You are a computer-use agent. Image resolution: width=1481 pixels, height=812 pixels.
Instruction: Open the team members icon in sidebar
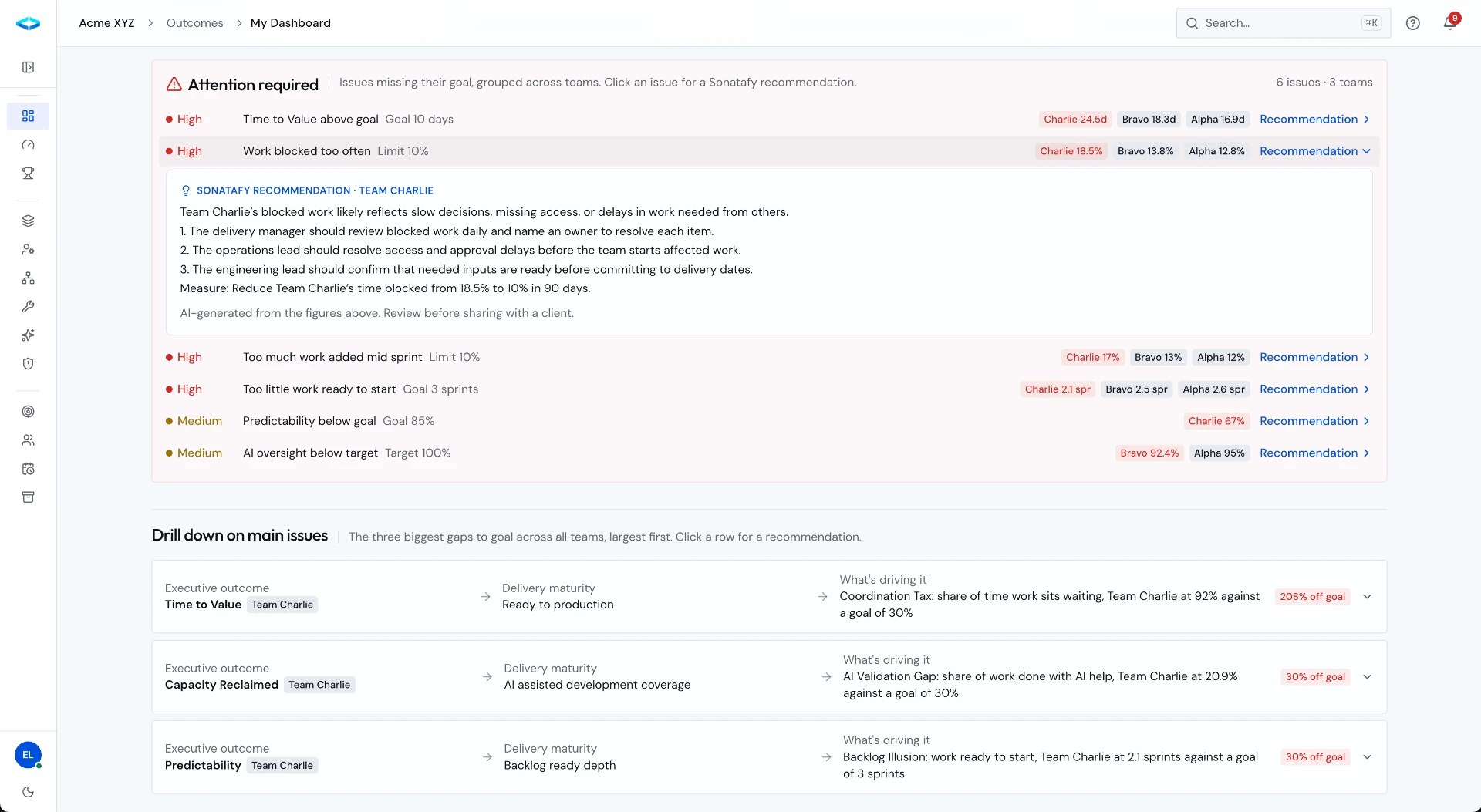[x=28, y=440]
